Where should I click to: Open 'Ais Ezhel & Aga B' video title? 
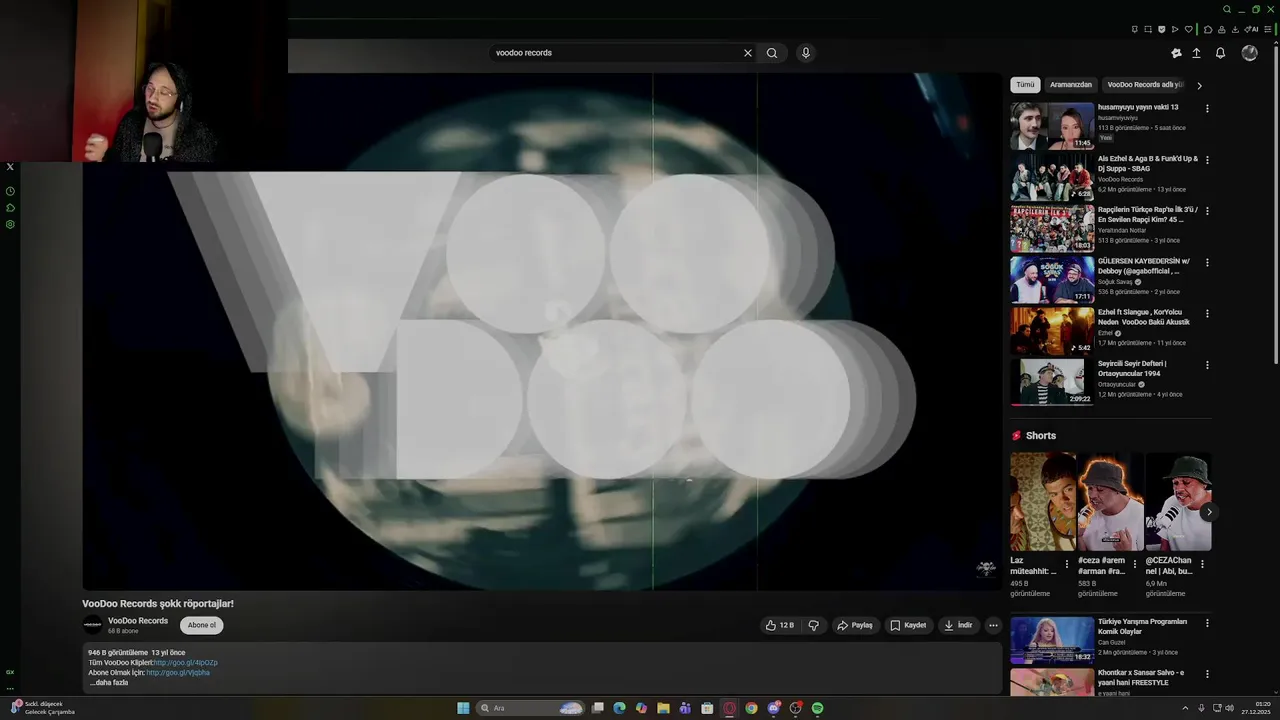(1148, 164)
